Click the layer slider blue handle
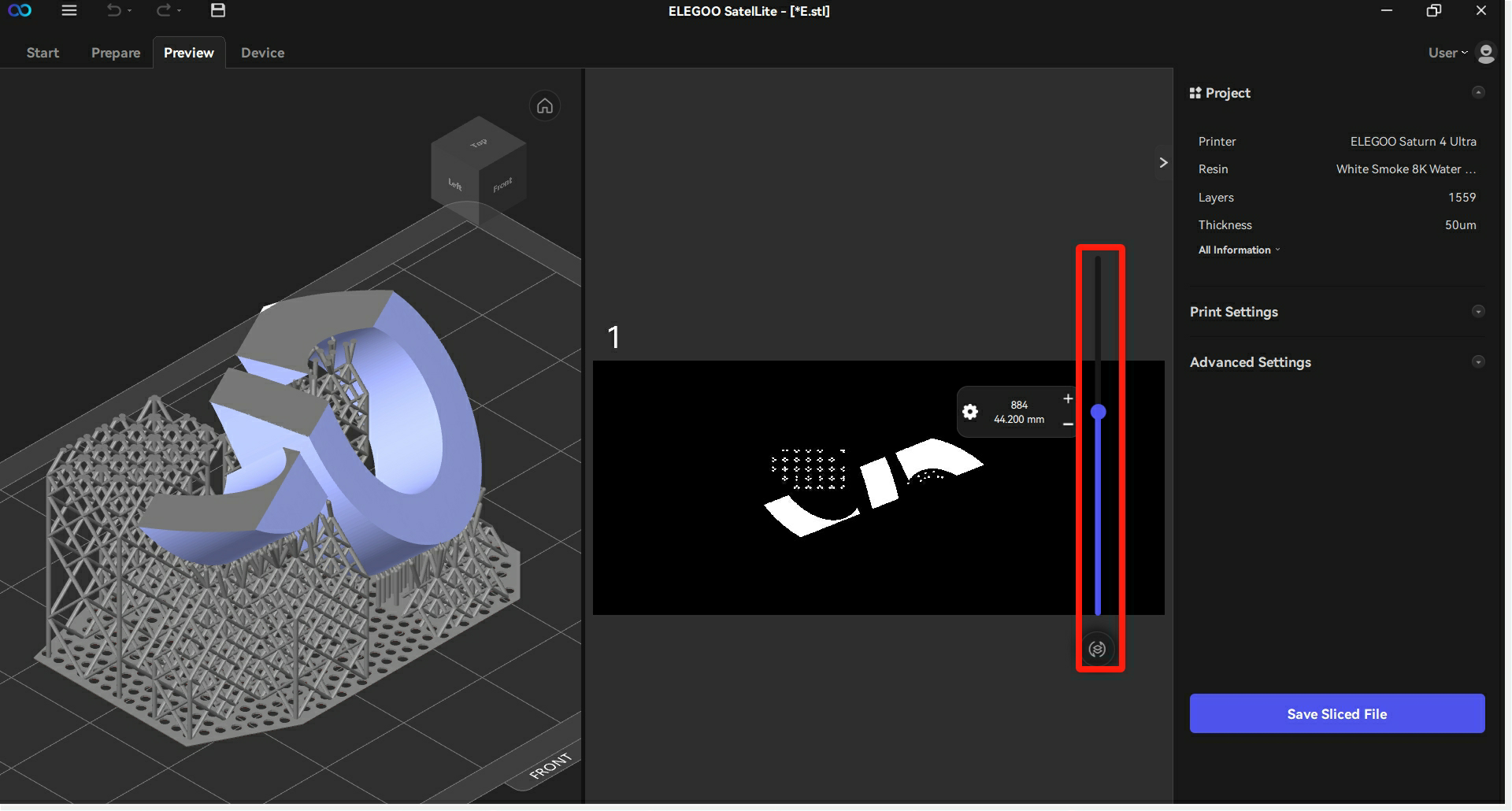1512x811 pixels. [1098, 412]
